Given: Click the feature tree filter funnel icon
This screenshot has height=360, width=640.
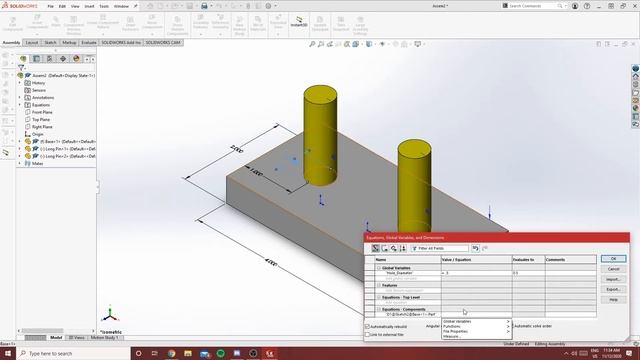Looking at the screenshot, I should point(21,67).
